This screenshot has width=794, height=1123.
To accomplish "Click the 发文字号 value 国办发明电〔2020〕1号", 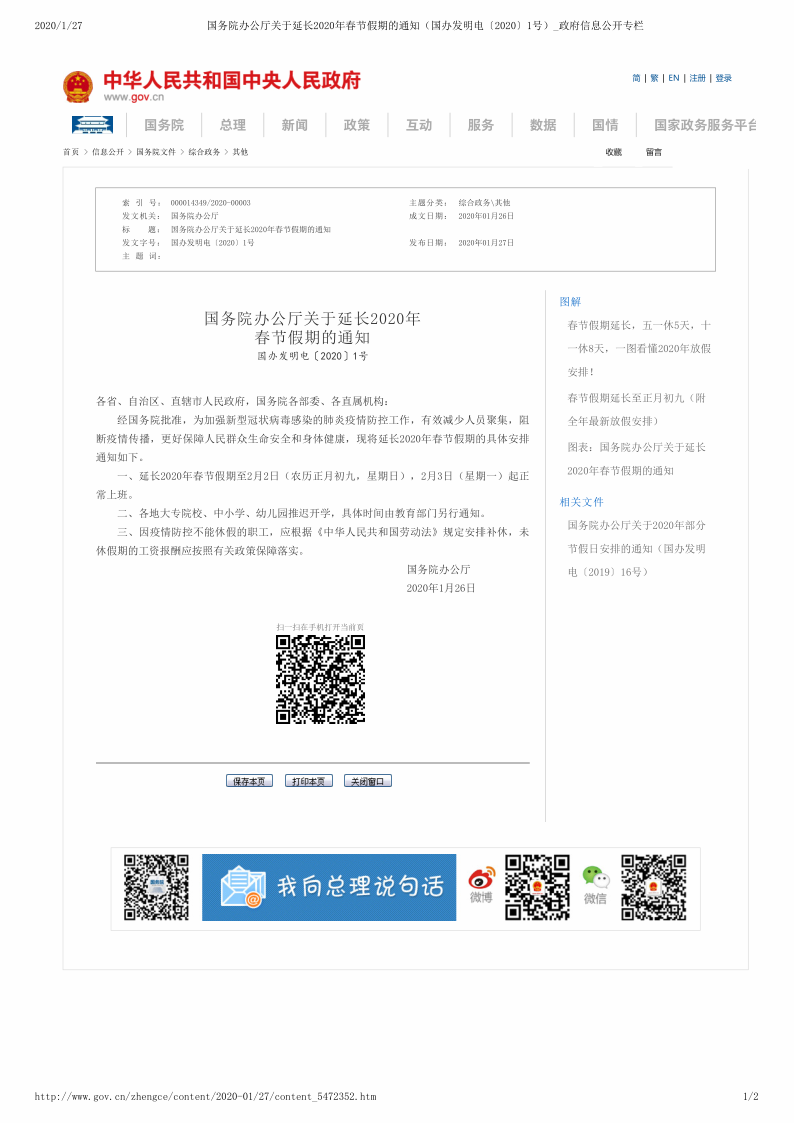I will click(213, 243).
